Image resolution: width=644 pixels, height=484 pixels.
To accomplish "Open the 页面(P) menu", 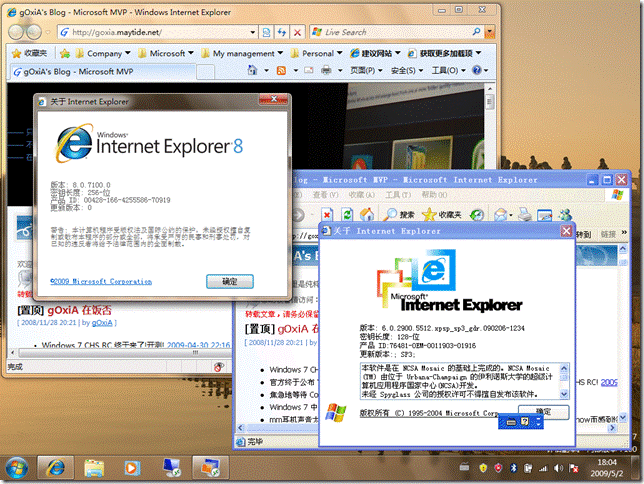I will 366,71.
